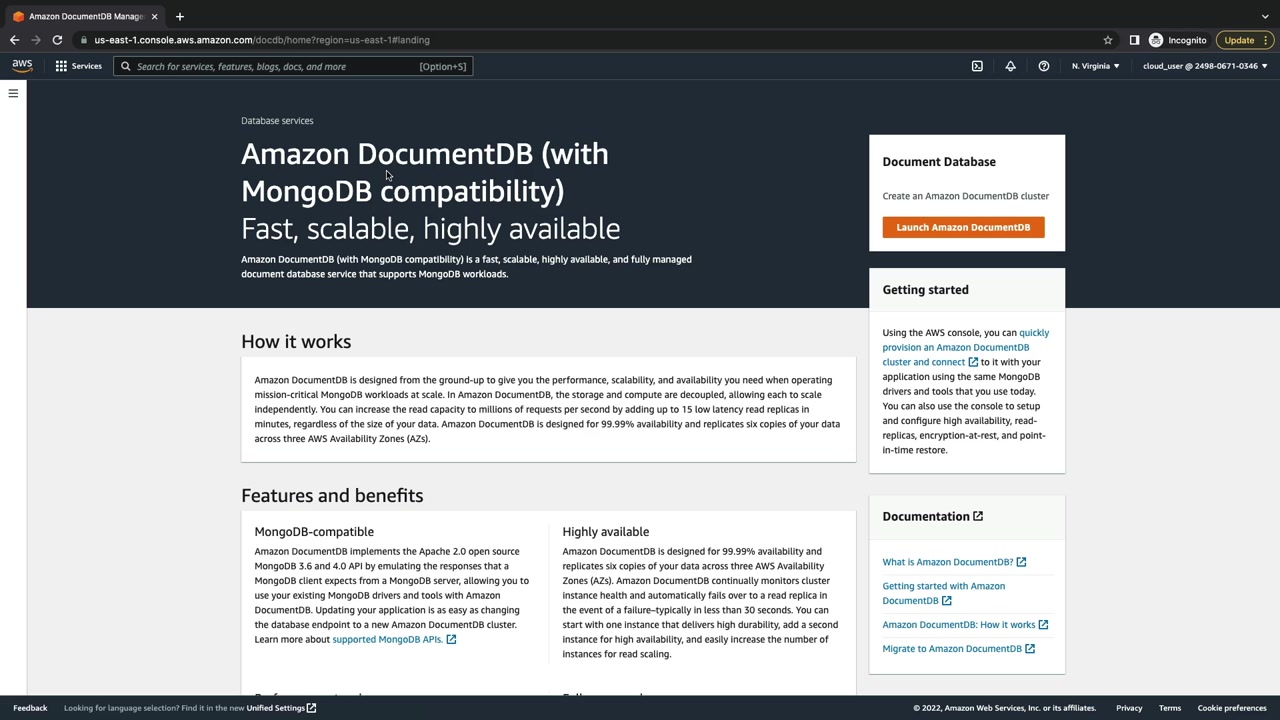
Task: Click the search magnifier icon
Action: click(126, 66)
